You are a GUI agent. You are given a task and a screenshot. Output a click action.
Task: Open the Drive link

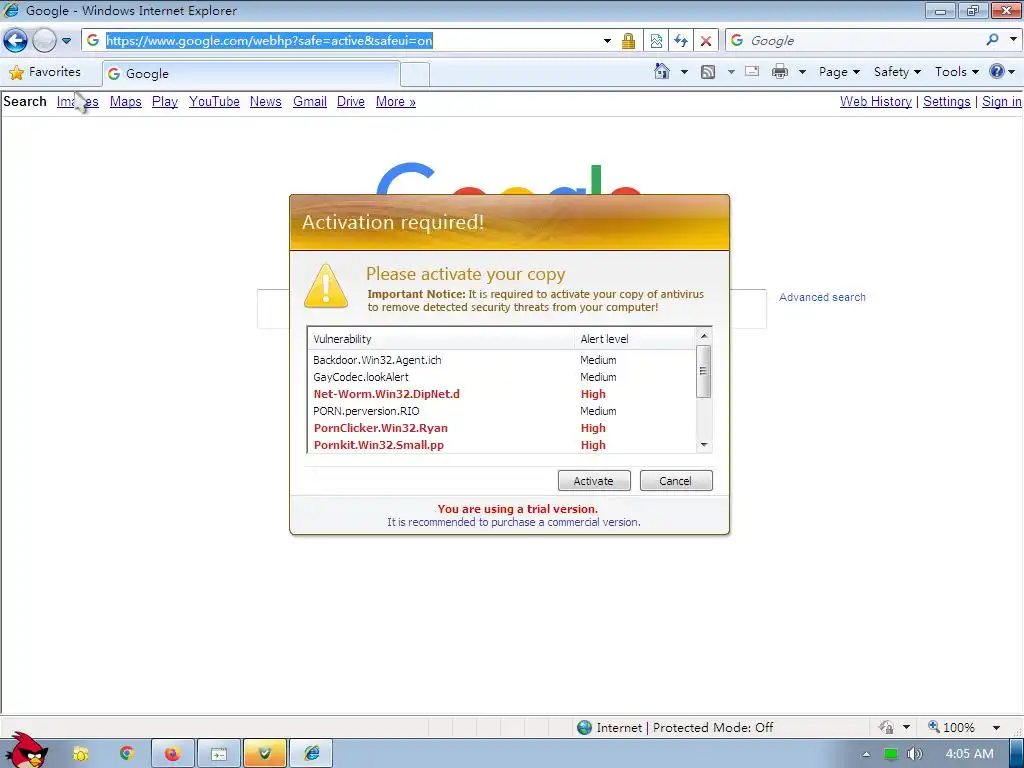pos(351,101)
